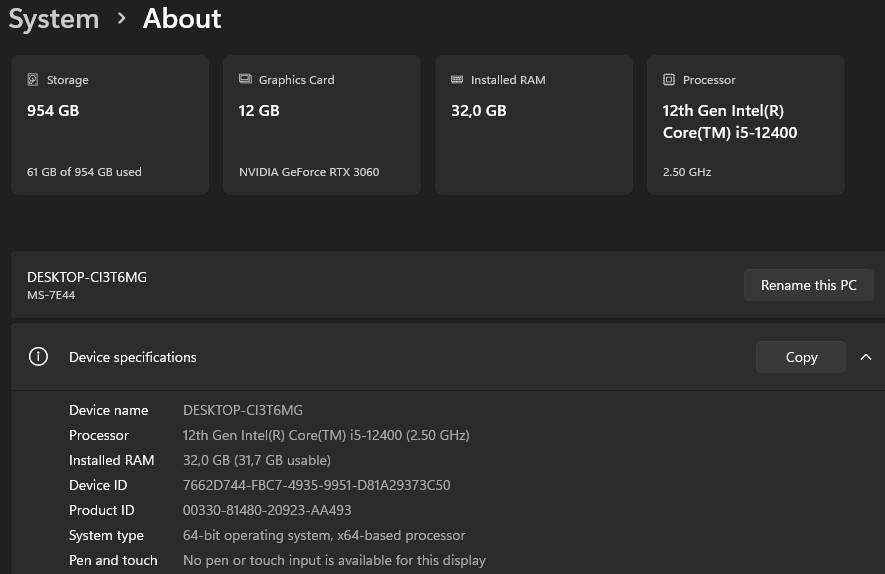Click 2.50 GHz in the Processor card
Screen dimensions: 885x574
tap(687, 172)
